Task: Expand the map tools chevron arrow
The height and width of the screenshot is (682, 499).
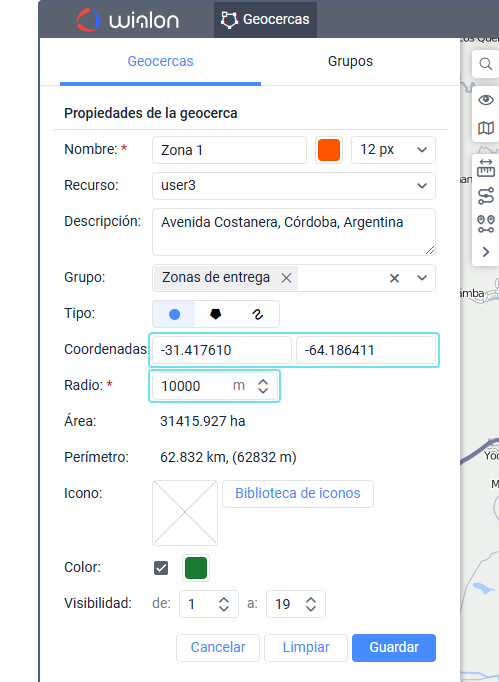Action: point(486,252)
